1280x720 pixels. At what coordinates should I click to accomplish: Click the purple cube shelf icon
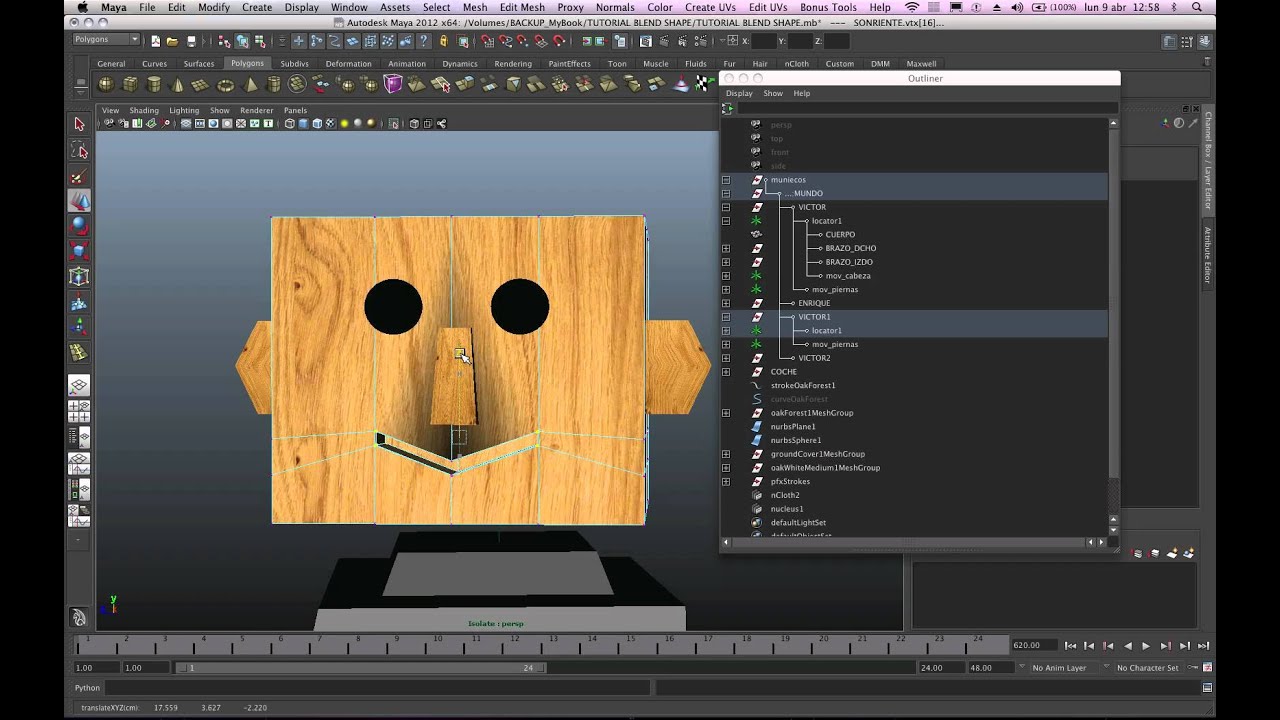click(x=393, y=85)
